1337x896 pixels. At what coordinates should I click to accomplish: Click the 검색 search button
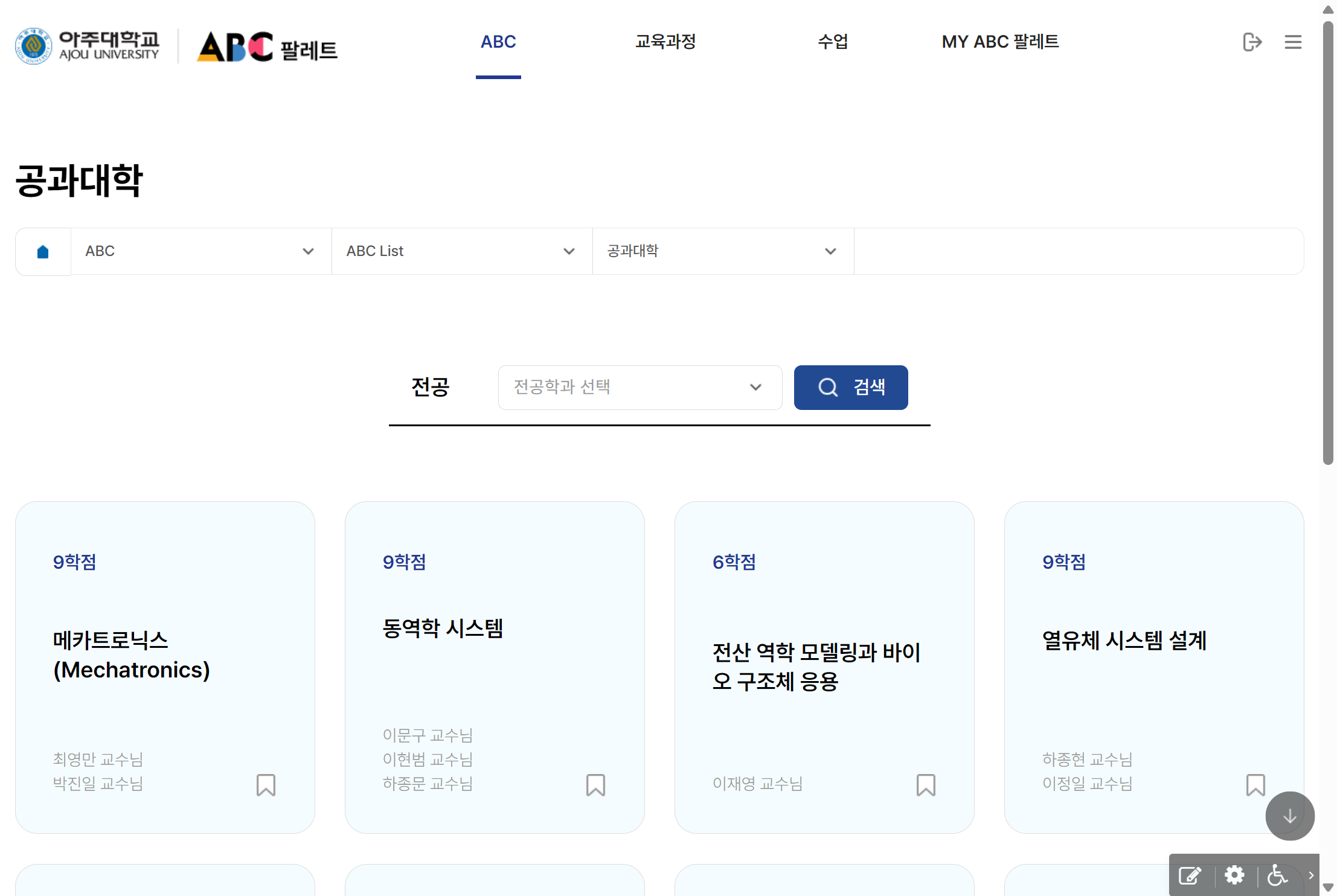(x=851, y=388)
